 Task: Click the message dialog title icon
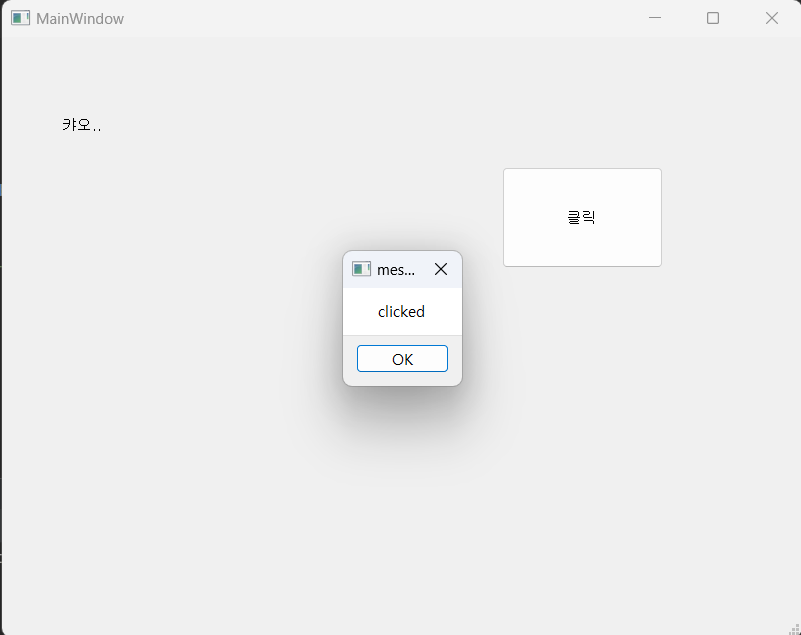tap(361, 269)
